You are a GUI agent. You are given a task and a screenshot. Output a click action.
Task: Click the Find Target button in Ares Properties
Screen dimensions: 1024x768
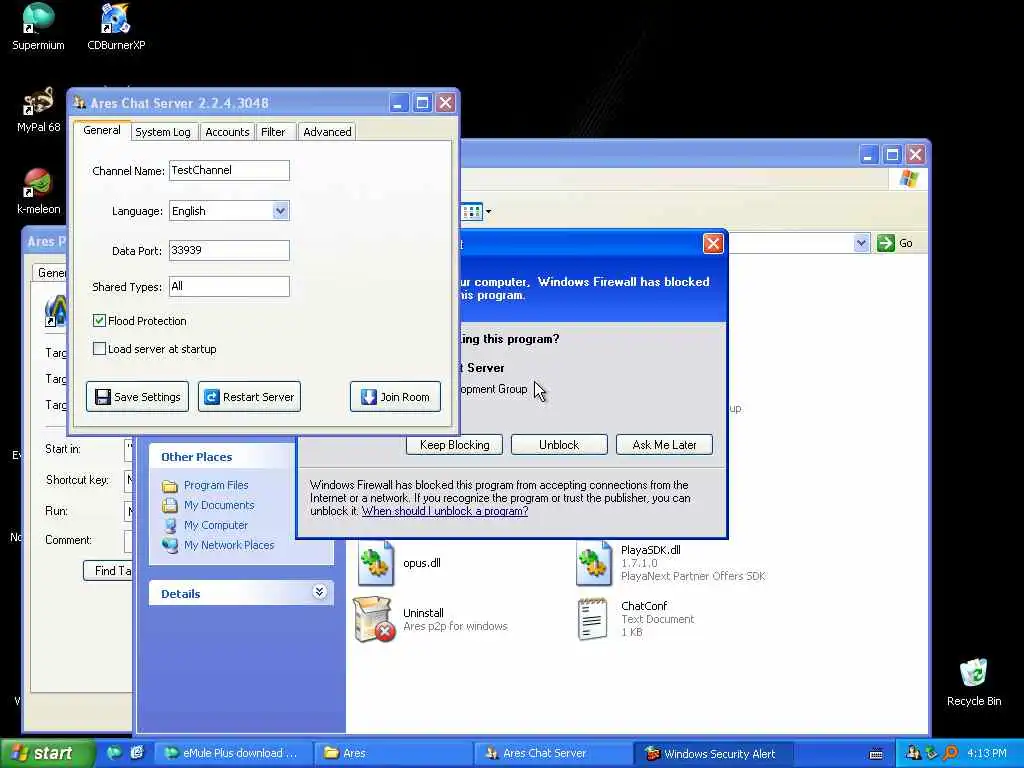tap(108, 571)
